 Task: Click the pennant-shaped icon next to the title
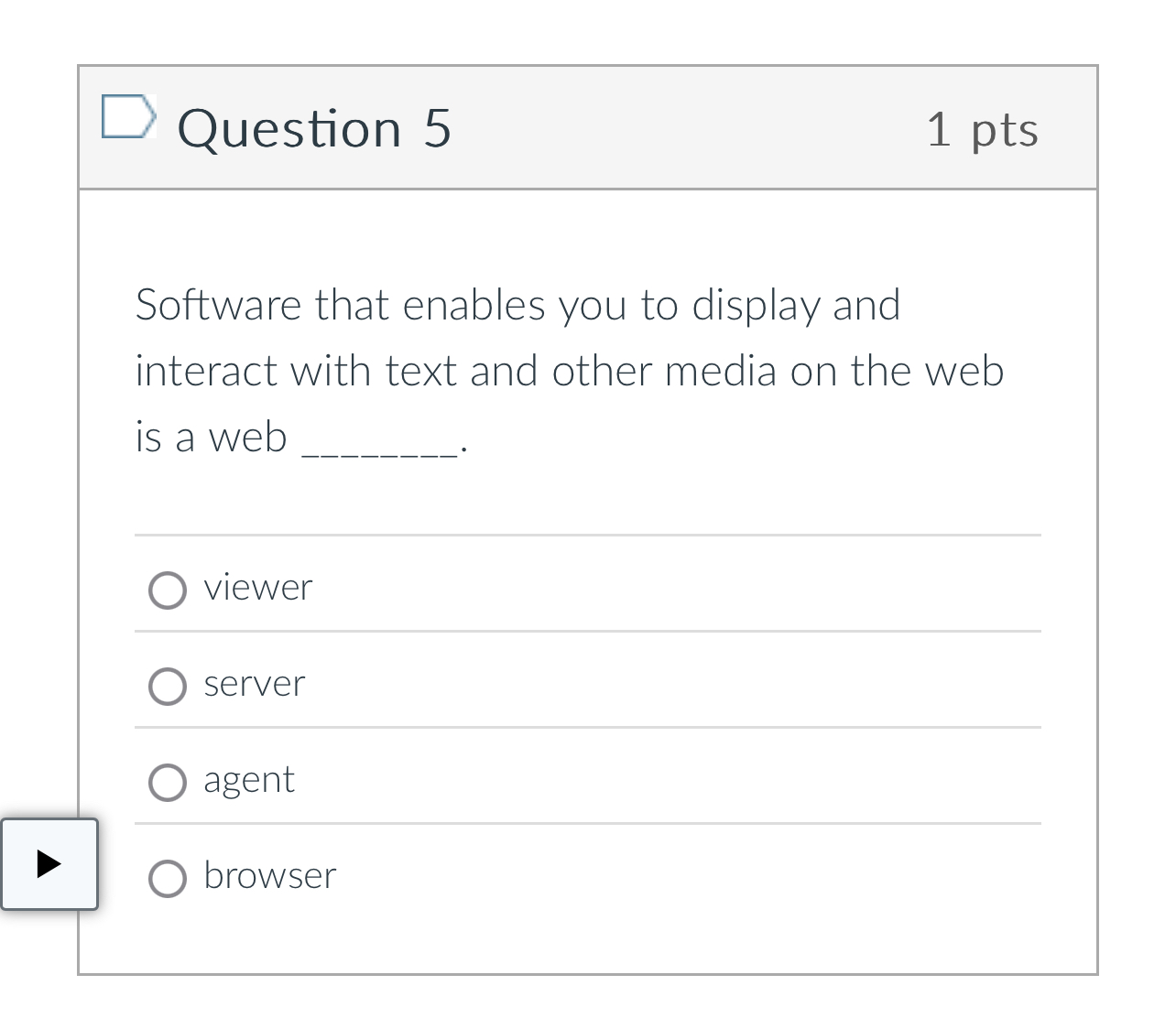coord(129,116)
